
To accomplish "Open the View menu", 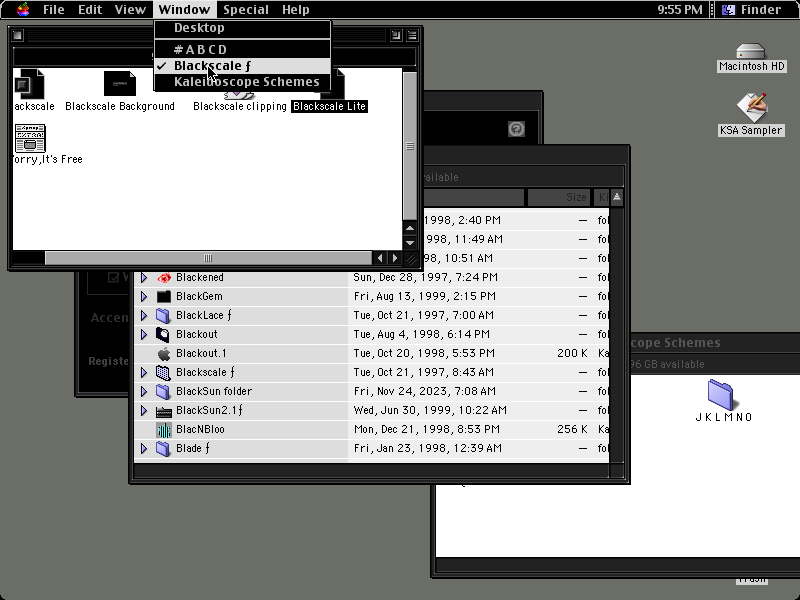I will 130,9.
